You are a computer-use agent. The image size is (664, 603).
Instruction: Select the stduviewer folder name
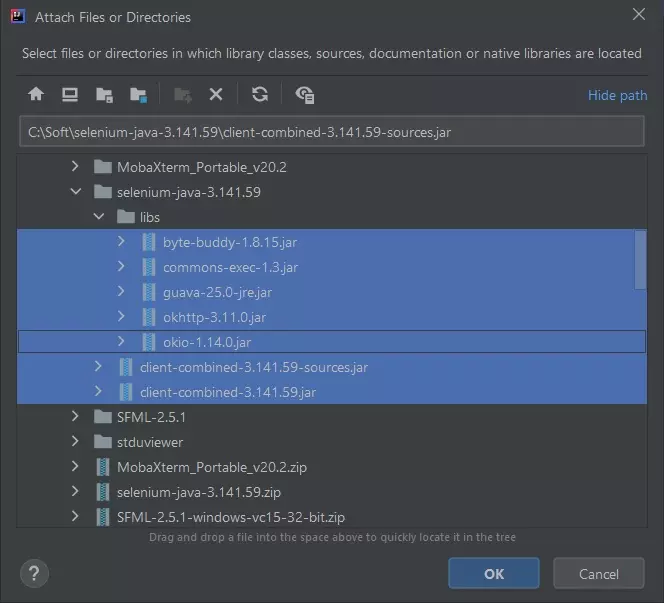150,442
